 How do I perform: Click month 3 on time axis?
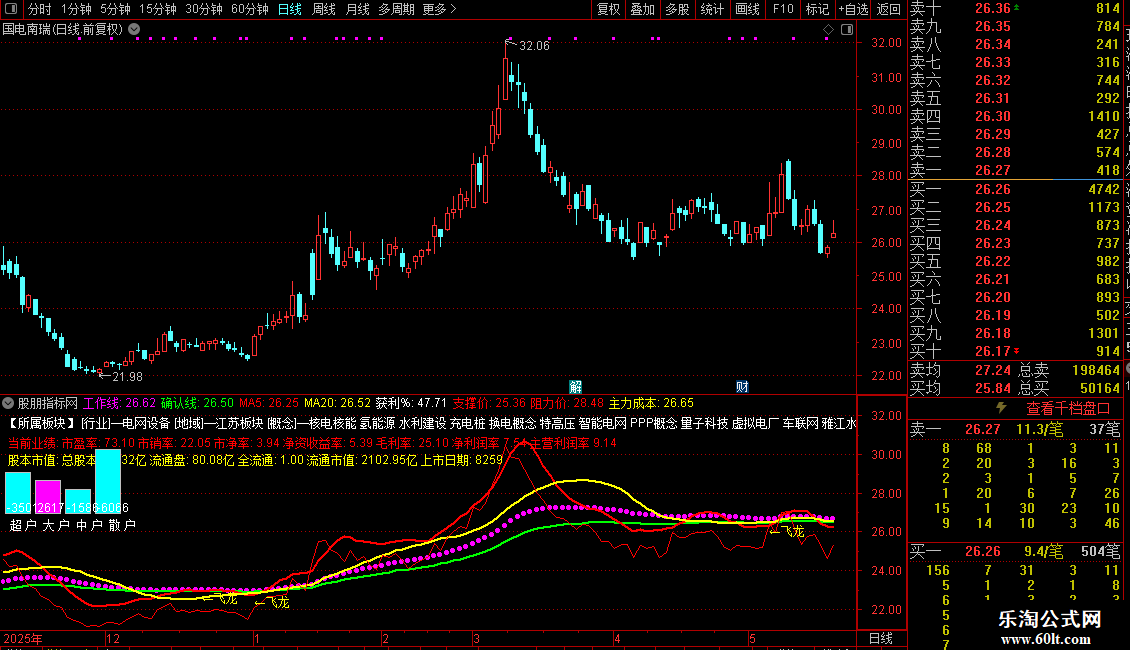click(x=476, y=638)
